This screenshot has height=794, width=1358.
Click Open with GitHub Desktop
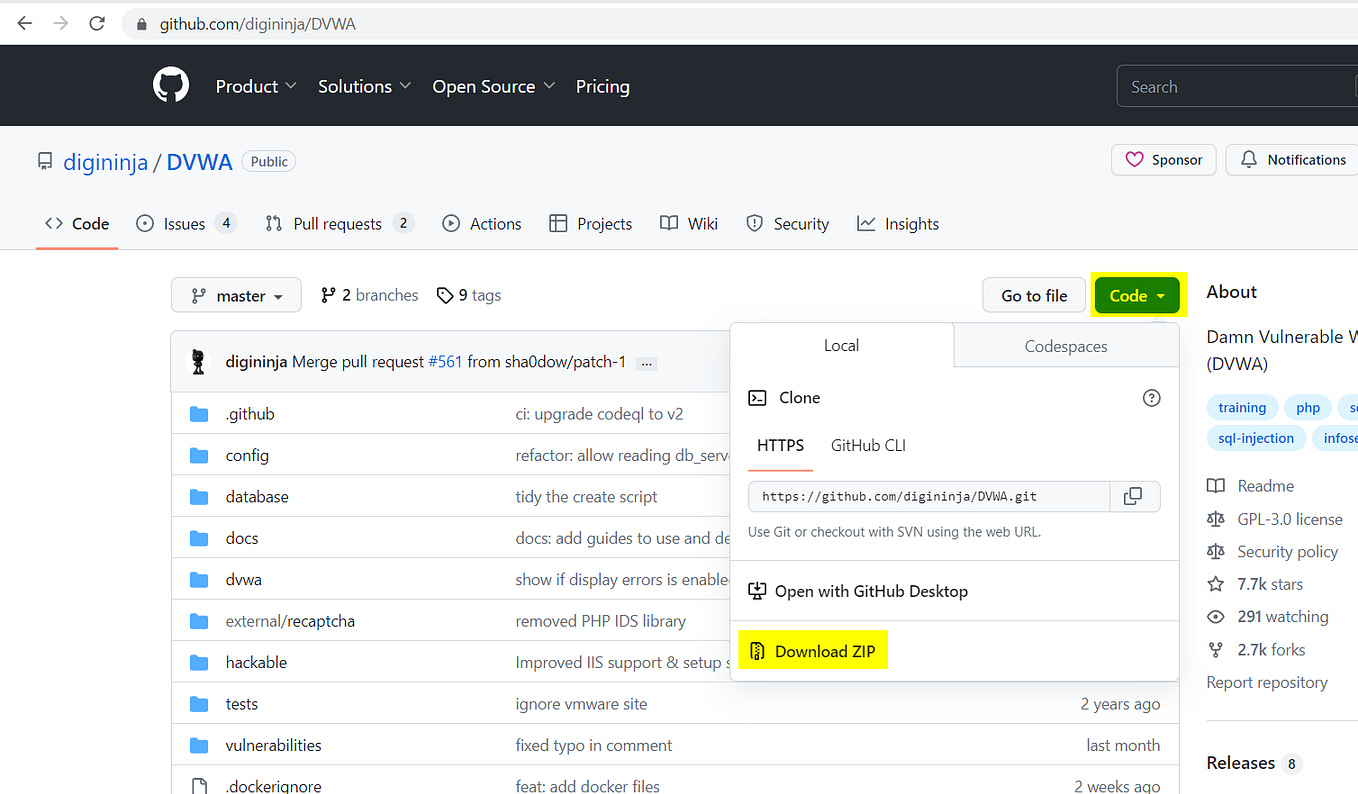click(x=858, y=591)
